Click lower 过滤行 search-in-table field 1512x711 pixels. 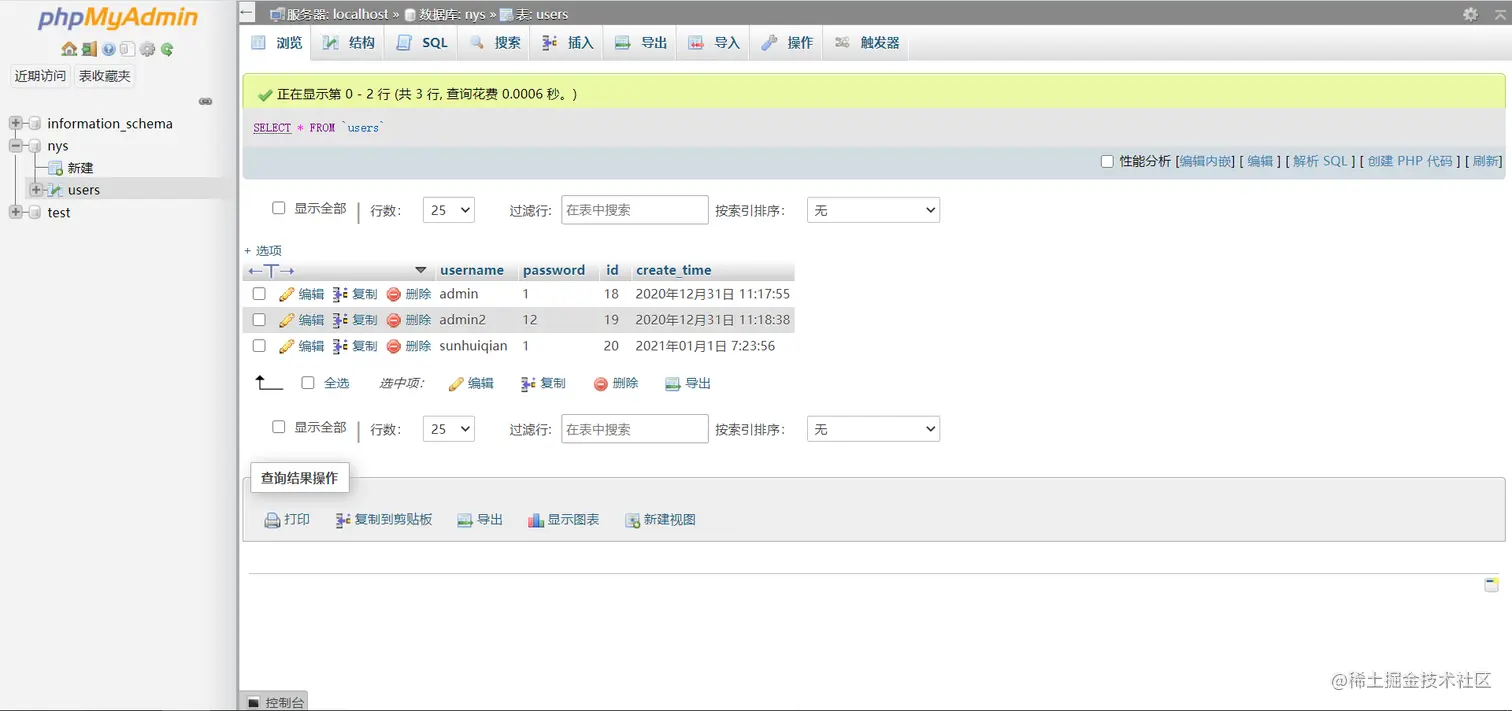(x=635, y=429)
